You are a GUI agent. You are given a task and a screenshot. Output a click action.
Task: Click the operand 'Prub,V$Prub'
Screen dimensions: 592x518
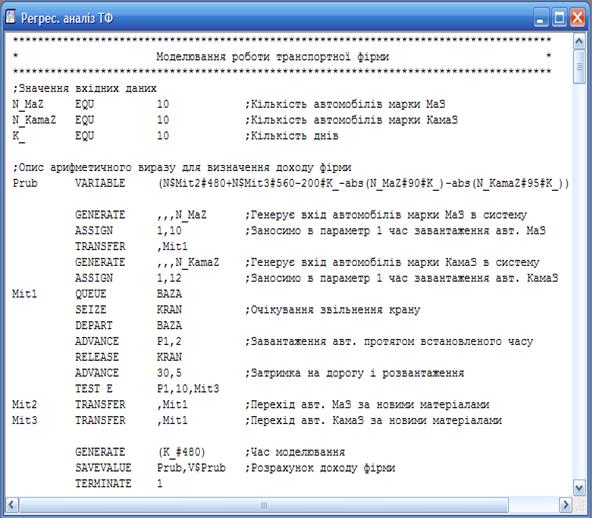pos(191,468)
